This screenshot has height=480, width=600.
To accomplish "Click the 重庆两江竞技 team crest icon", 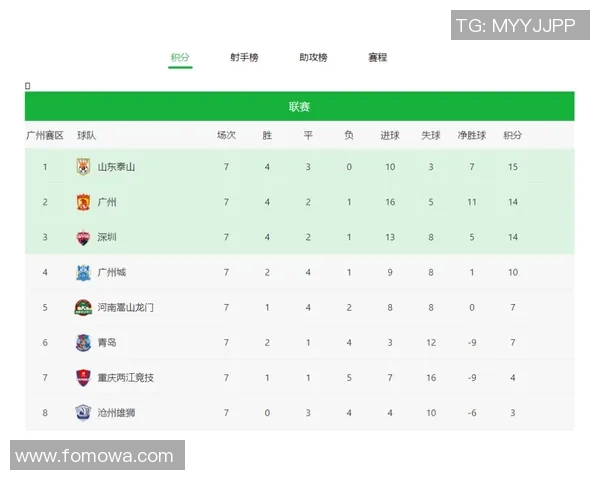I will pyautogui.click(x=83, y=377).
